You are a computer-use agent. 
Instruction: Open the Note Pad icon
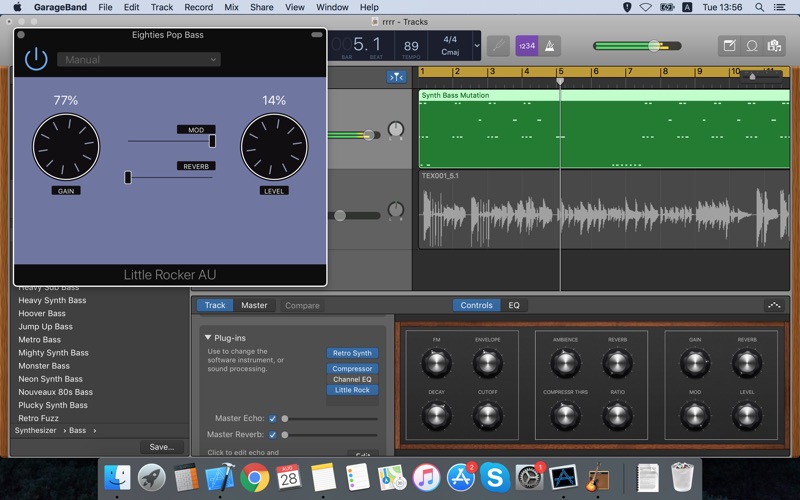[730, 46]
